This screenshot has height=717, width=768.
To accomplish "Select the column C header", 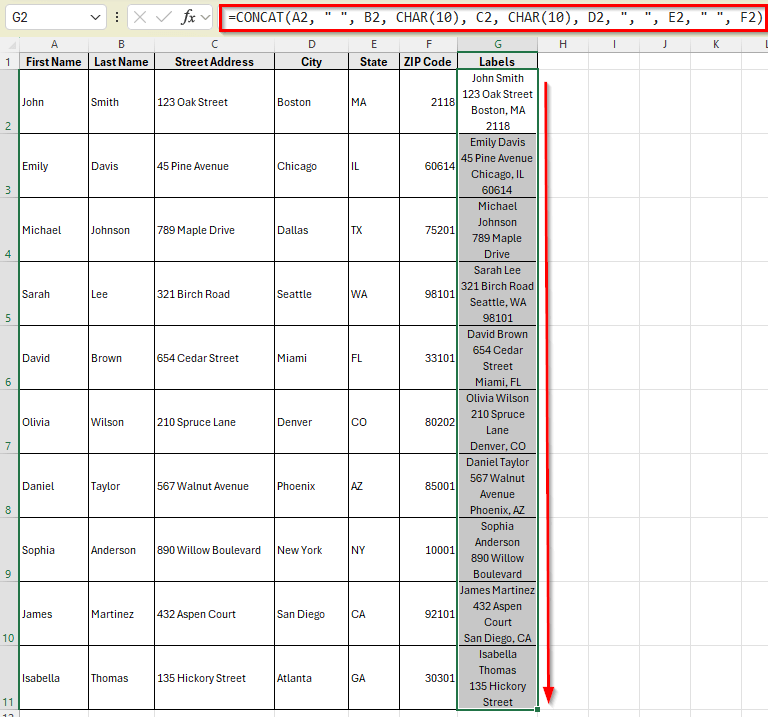I will [x=214, y=44].
